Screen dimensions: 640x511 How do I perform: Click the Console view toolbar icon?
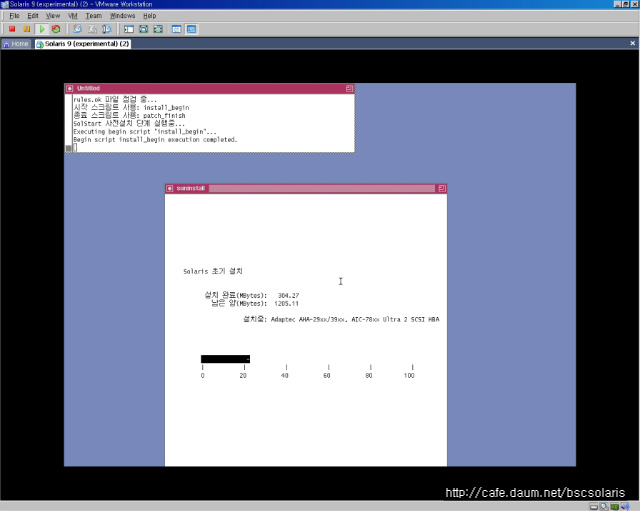pos(191,29)
